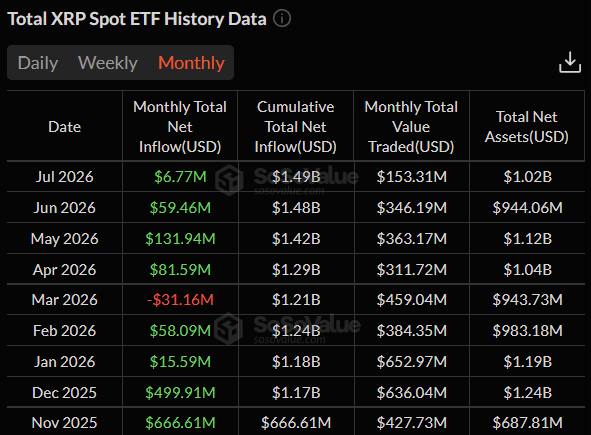
Task: Click the $1.17B cumulative inflow value
Action: point(296,392)
